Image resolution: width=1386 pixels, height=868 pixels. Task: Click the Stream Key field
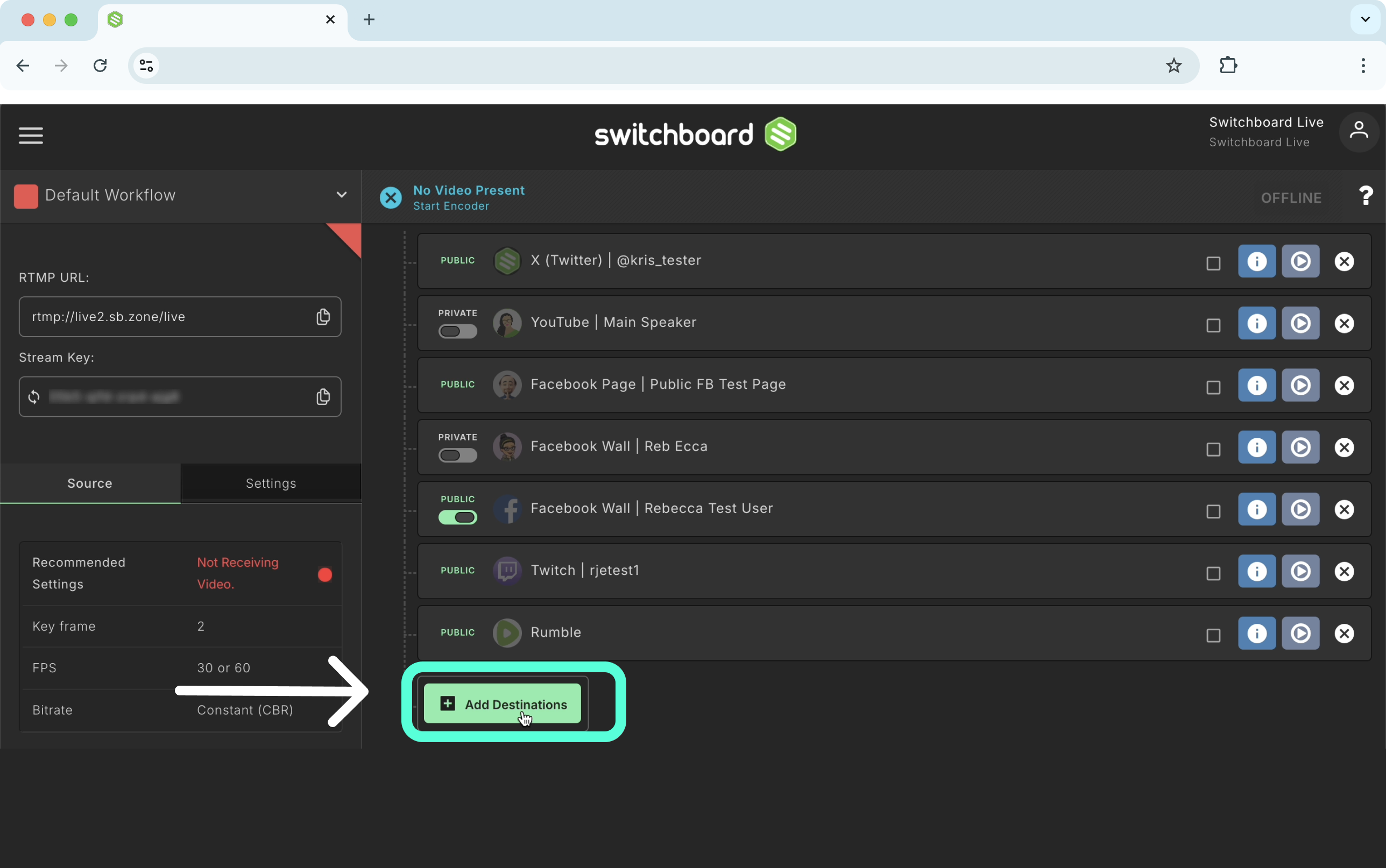pos(180,397)
